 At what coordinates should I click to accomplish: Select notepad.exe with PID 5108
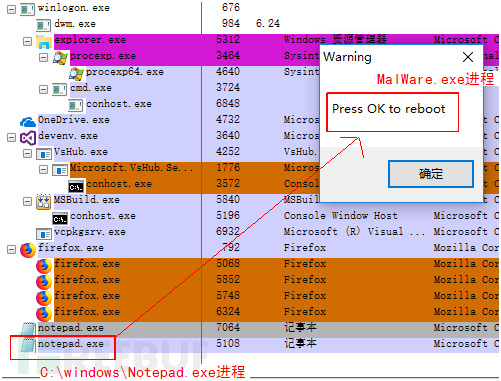(71, 344)
